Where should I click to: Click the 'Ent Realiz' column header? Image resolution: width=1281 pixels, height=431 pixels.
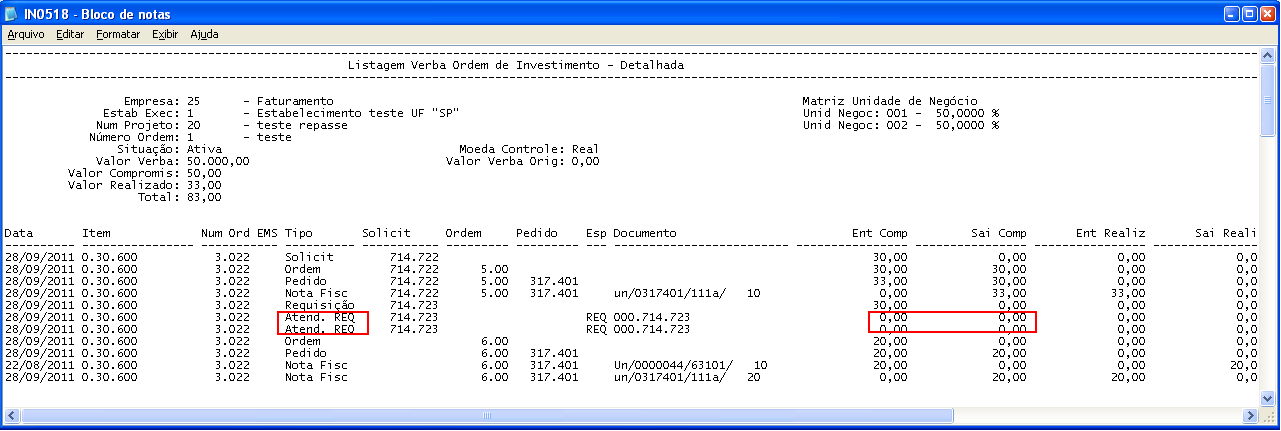1111,233
